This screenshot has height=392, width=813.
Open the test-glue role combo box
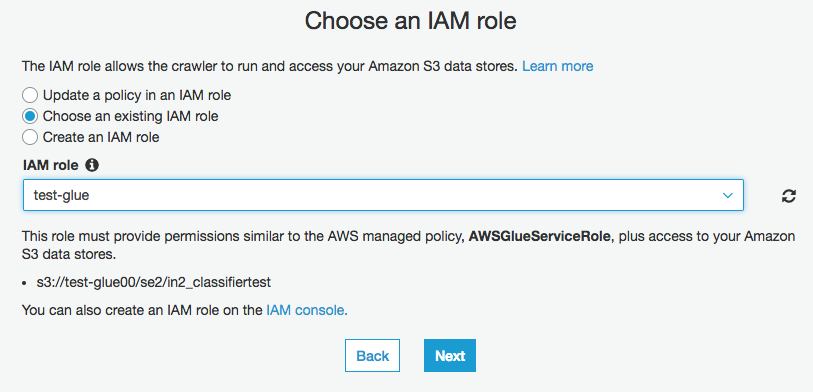coord(383,195)
